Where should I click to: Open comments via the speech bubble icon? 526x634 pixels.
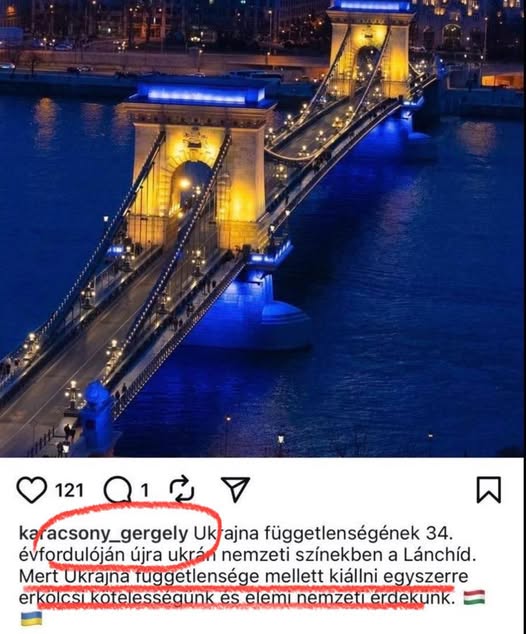point(118,490)
